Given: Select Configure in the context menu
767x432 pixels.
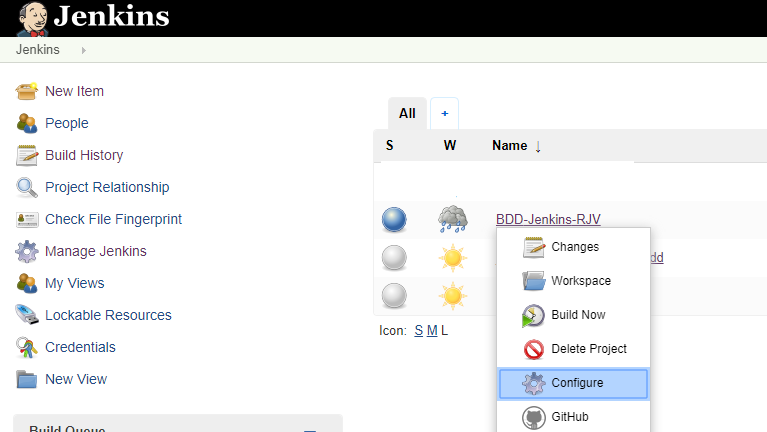Looking at the screenshot, I should (573, 383).
